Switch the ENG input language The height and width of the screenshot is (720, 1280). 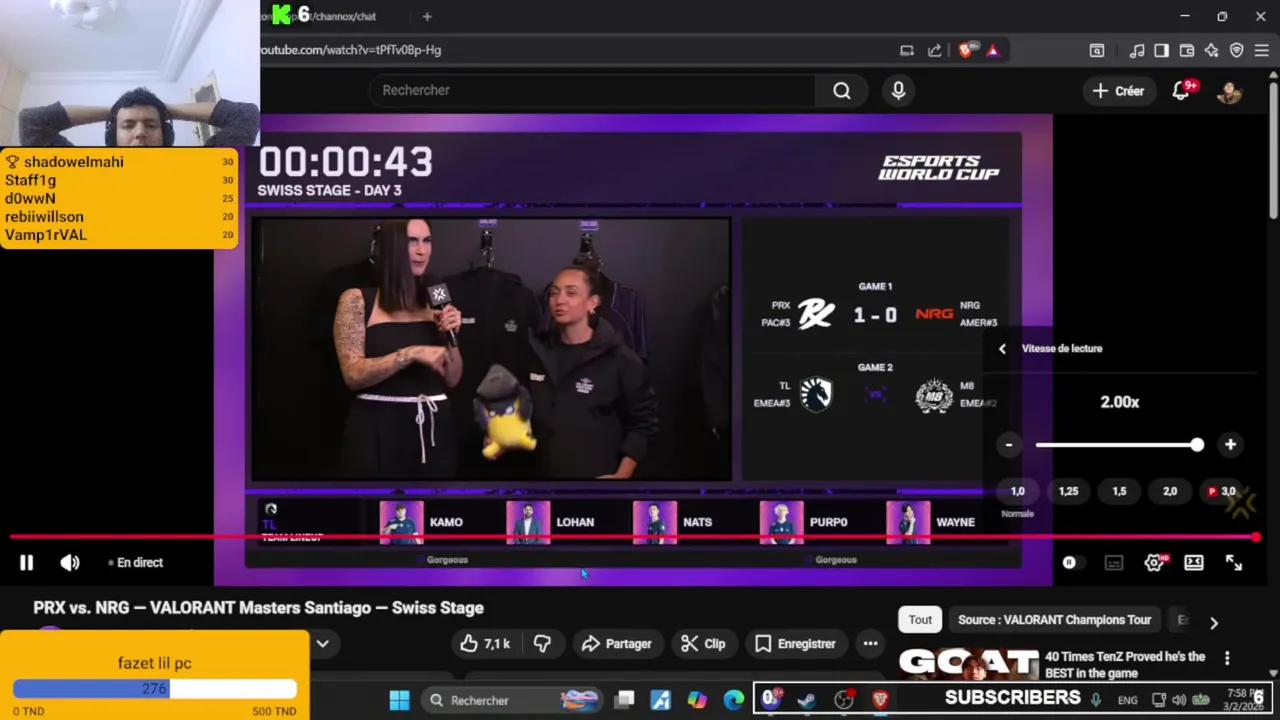(x=1128, y=700)
